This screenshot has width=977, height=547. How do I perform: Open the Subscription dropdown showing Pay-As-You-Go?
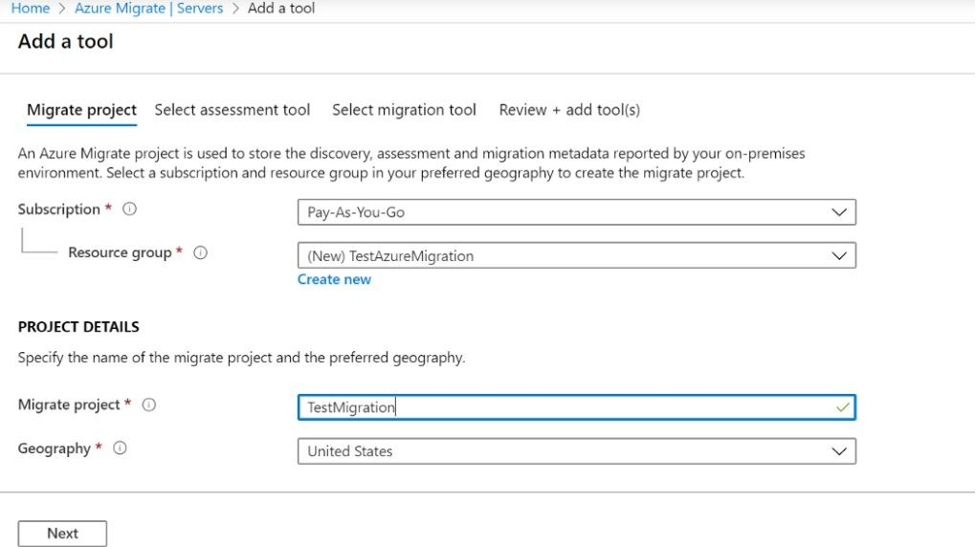576,212
